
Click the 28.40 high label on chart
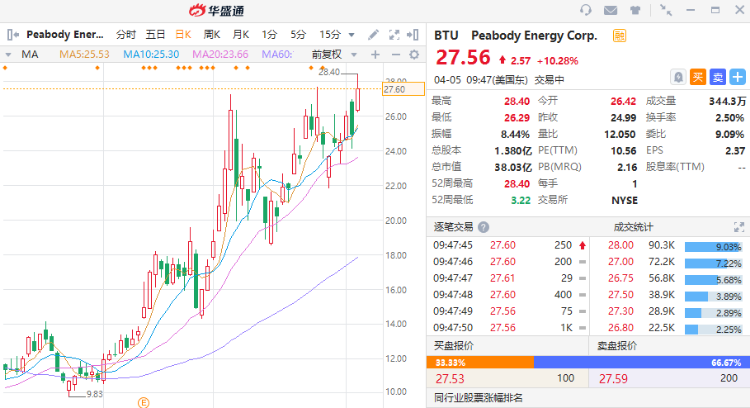click(x=329, y=72)
